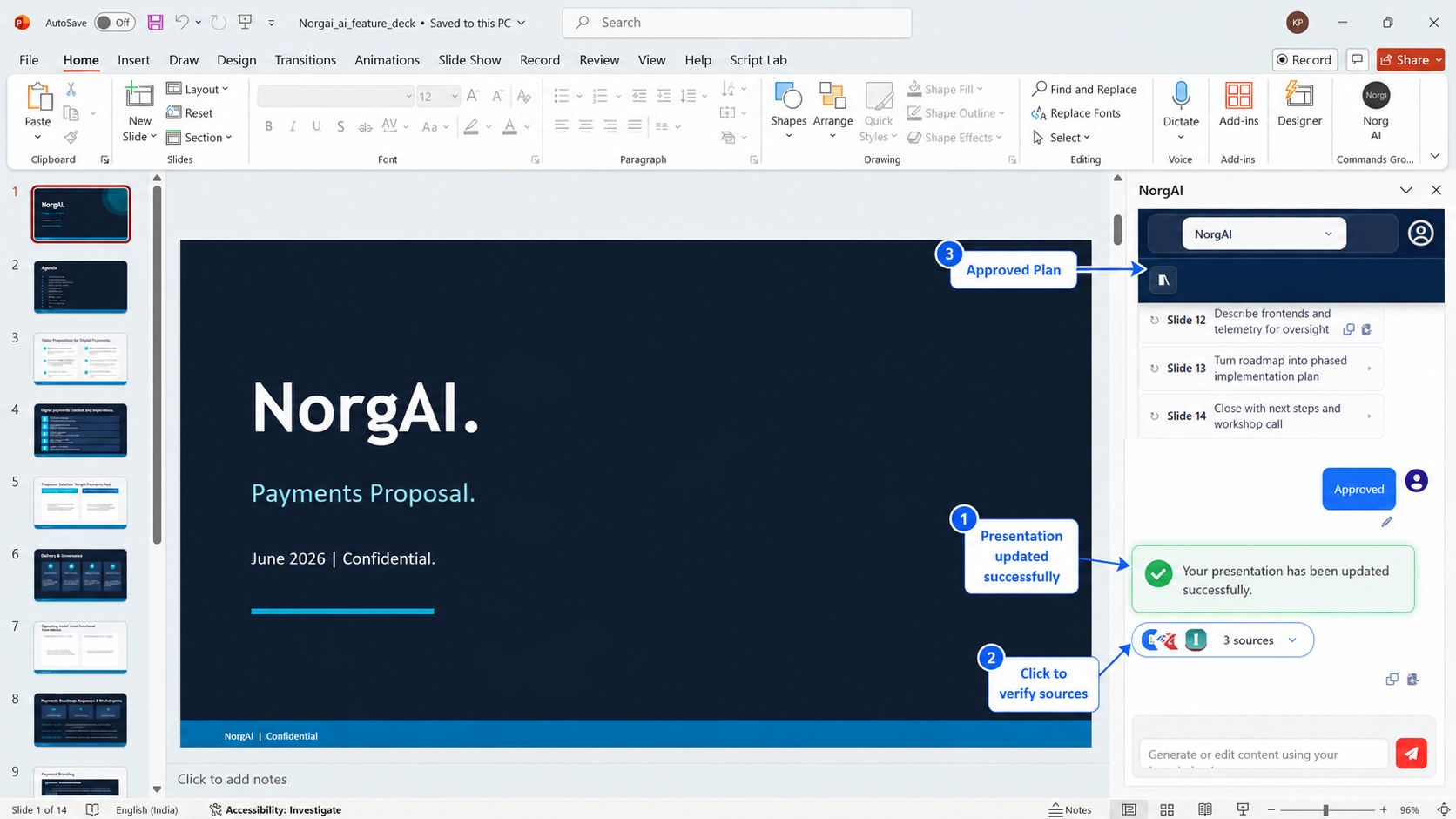Start presentation from beginning icon in title bar

tap(246, 23)
